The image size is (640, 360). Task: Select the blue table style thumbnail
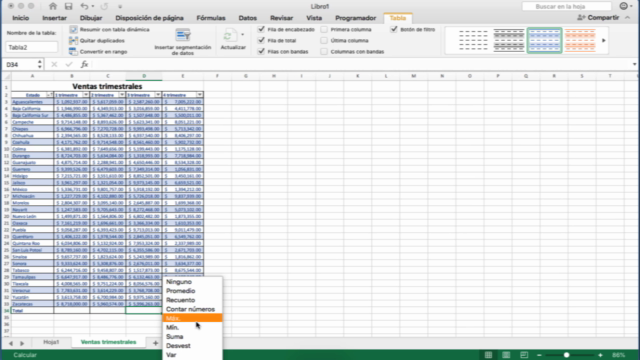coord(544,40)
